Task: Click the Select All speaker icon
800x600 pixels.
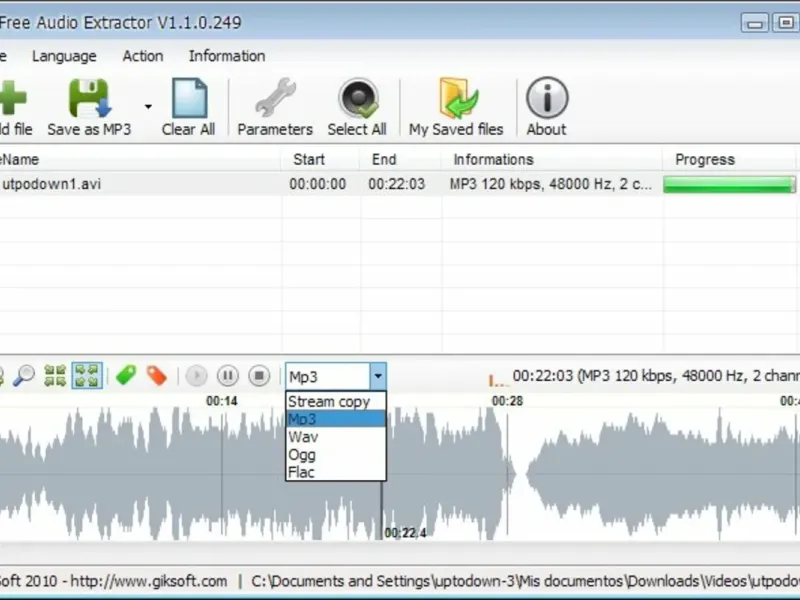Action: [x=358, y=98]
